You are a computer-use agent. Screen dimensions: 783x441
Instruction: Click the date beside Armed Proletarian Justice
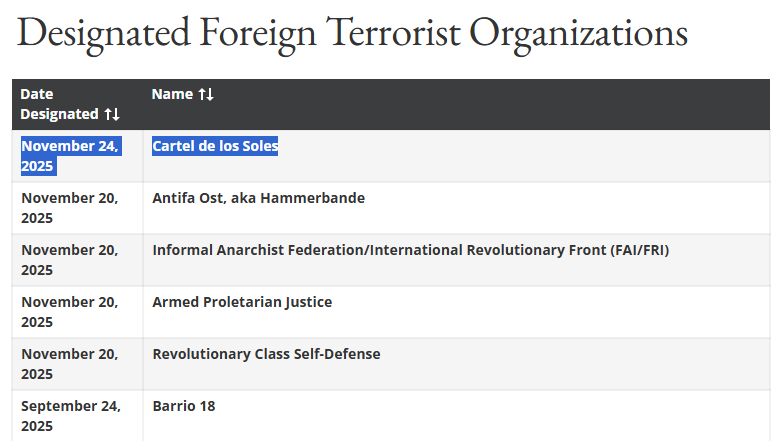pos(69,312)
